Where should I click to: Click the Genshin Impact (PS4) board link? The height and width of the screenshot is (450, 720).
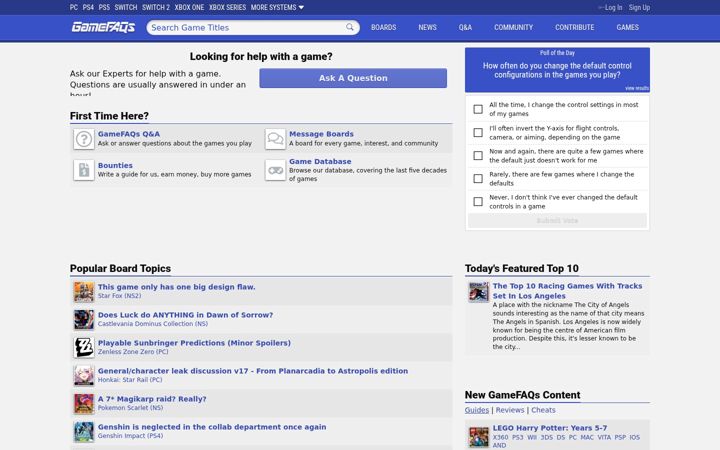130,436
